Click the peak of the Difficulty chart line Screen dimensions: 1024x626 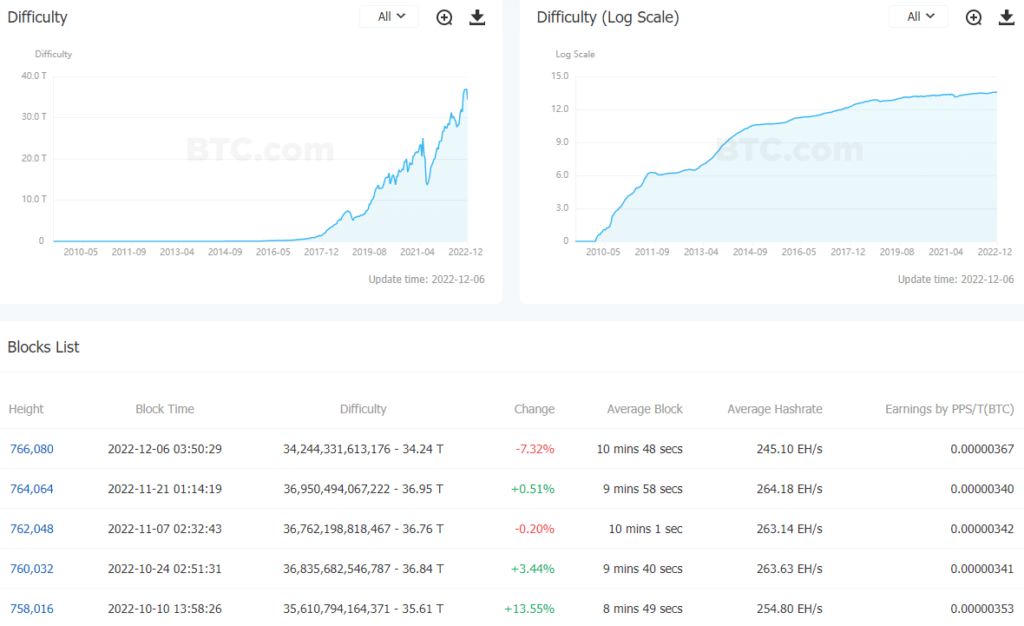point(465,90)
